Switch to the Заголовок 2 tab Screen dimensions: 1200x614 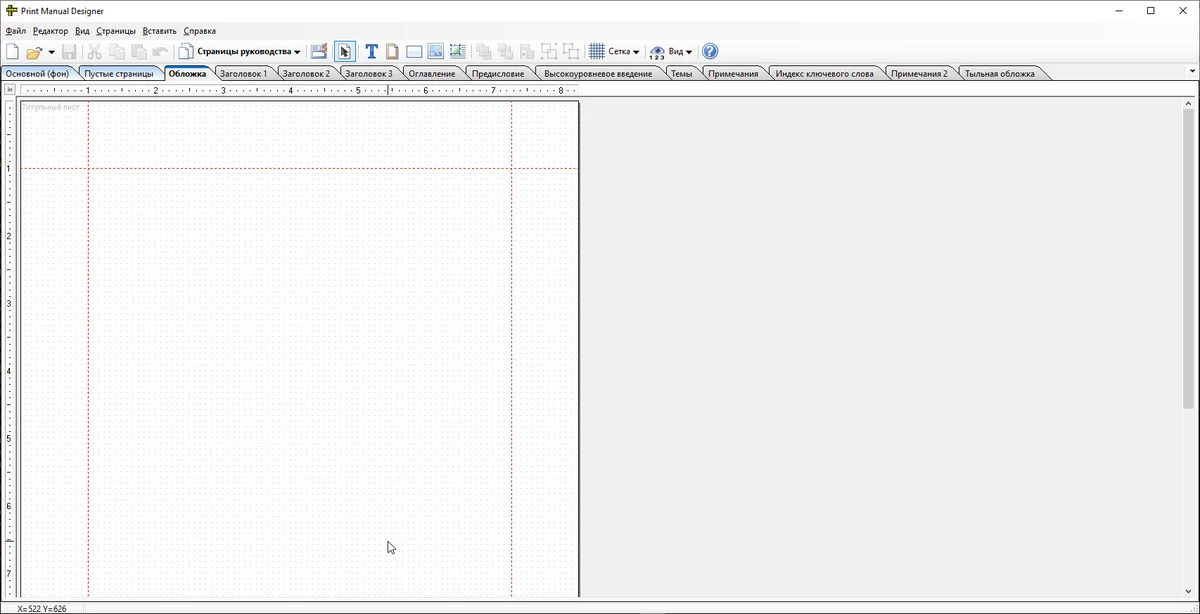pyautogui.click(x=306, y=73)
